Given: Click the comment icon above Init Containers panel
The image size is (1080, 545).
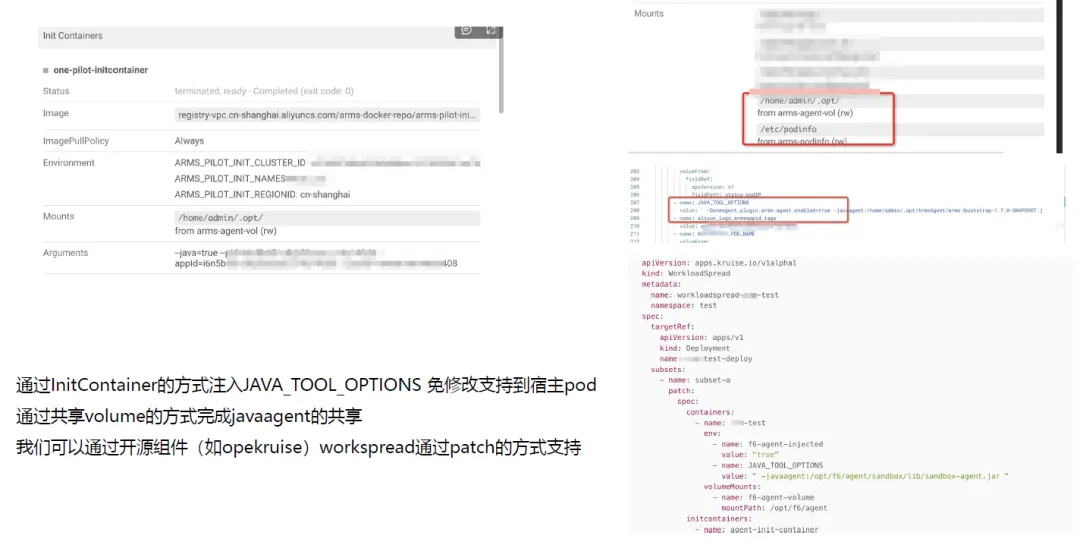Looking at the screenshot, I should (466, 30).
